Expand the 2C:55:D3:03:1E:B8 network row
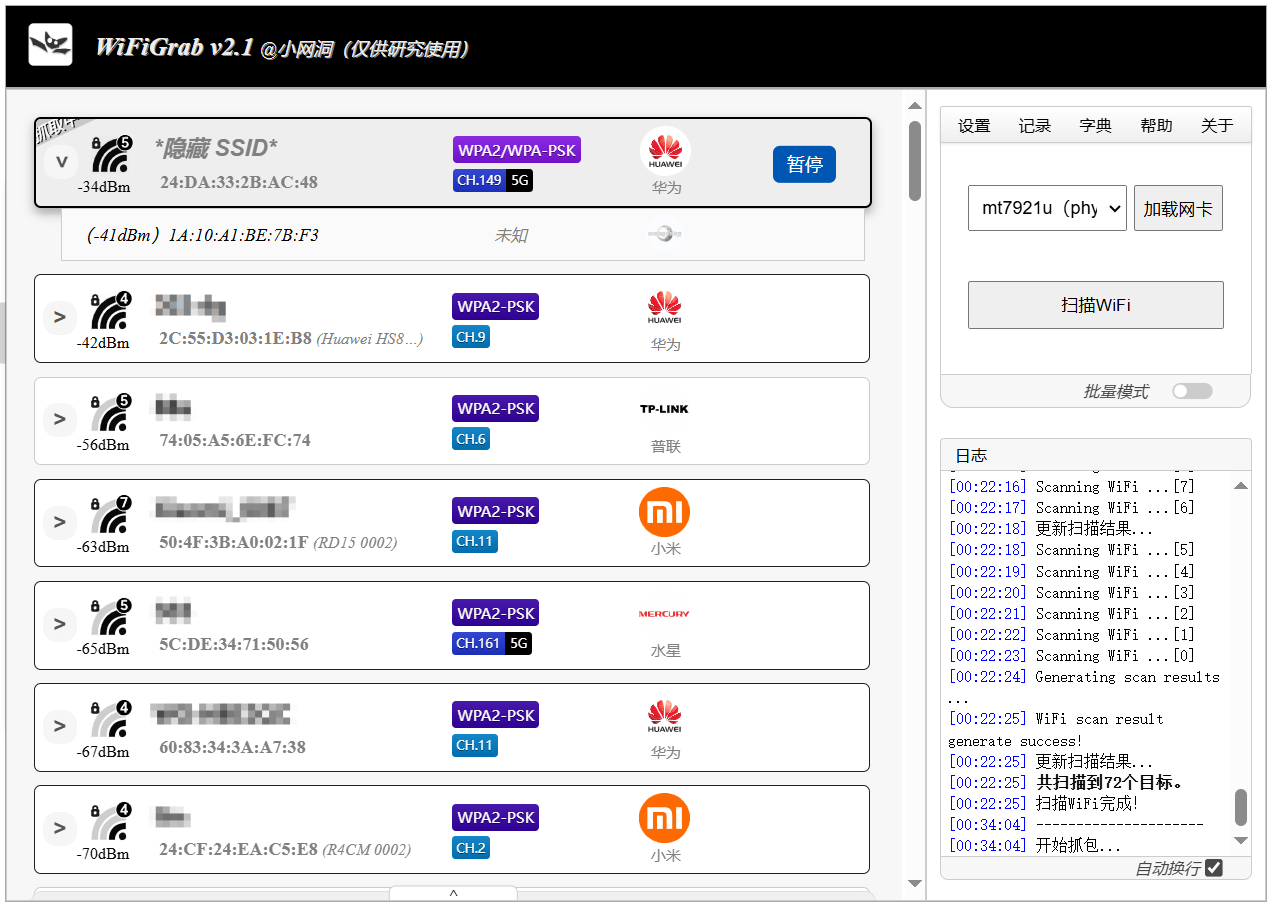 60,318
